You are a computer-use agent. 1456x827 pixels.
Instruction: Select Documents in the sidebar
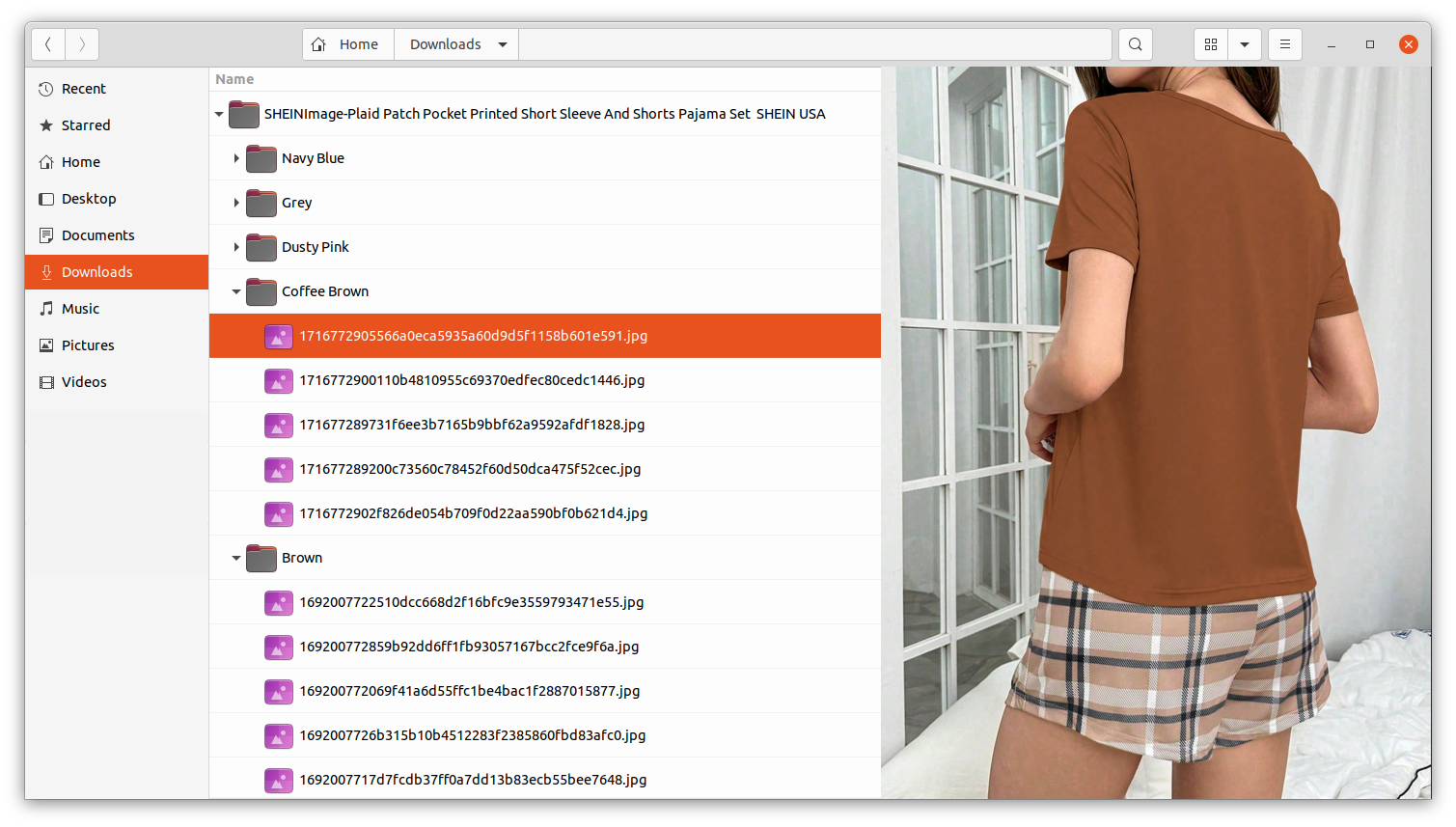(96, 234)
